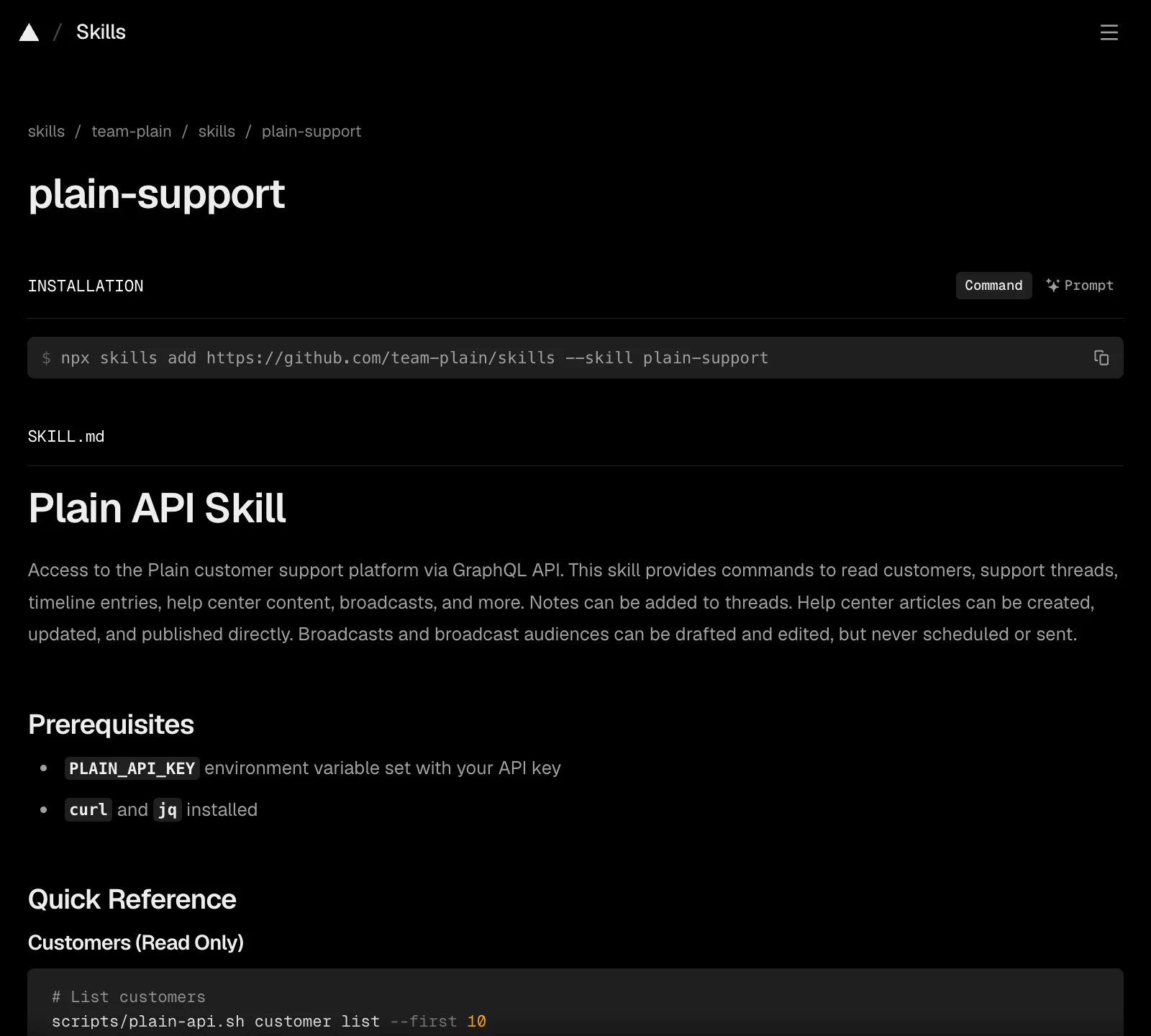
Task: Open the Skills header link
Action: pyautogui.click(x=101, y=32)
